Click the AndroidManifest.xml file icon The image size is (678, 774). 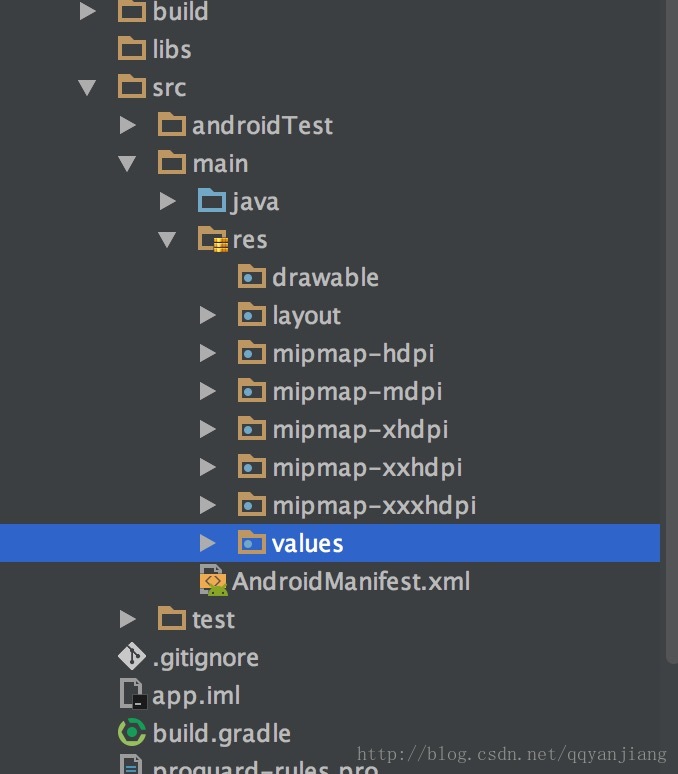coord(213,580)
